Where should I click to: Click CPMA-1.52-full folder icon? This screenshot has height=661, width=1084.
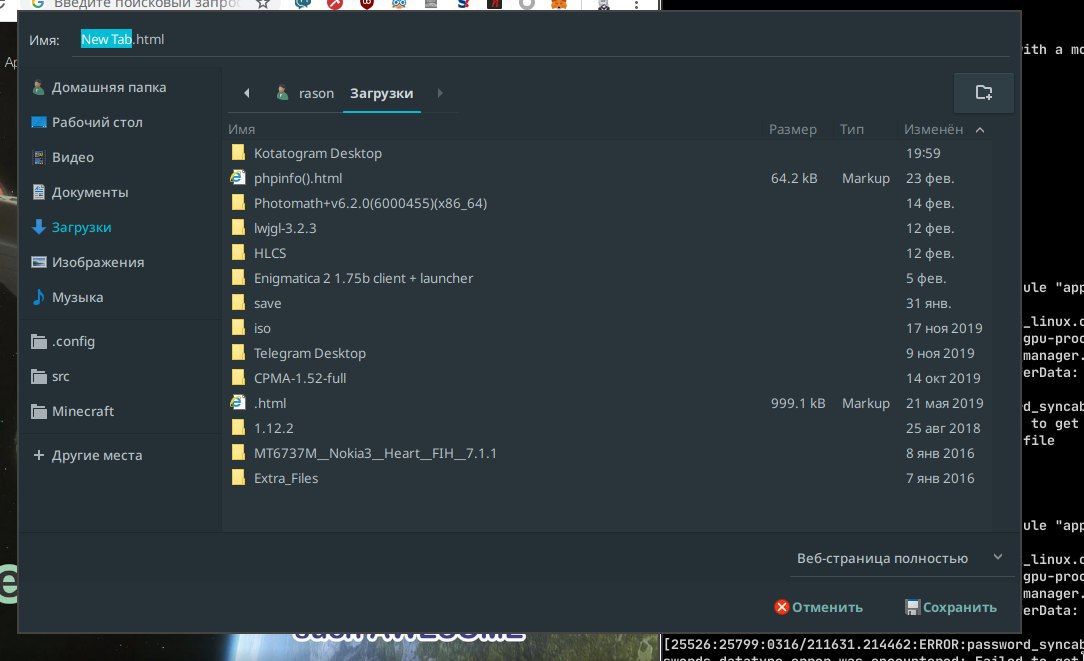(239, 378)
